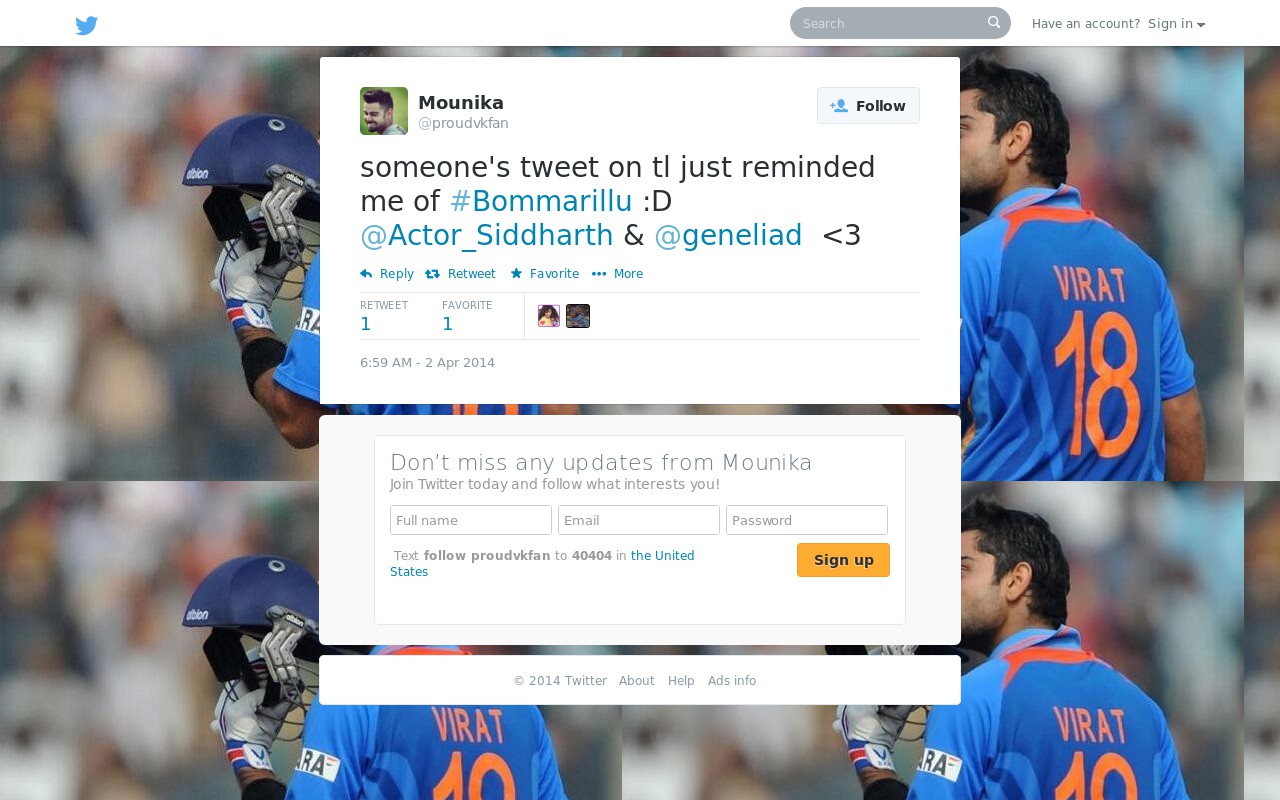Click the Retweet arrows icon
Viewport: 1280px width, 800px height.
point(432,274)
